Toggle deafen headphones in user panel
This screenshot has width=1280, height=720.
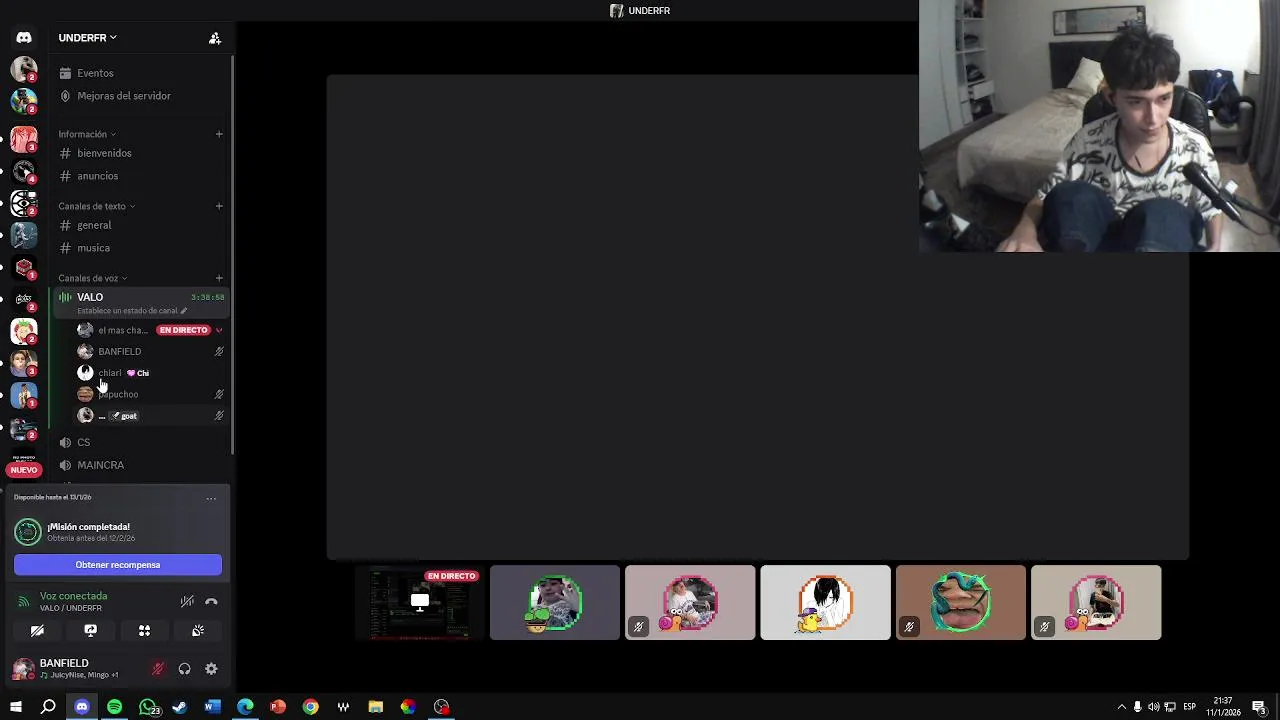click(184, 669)
